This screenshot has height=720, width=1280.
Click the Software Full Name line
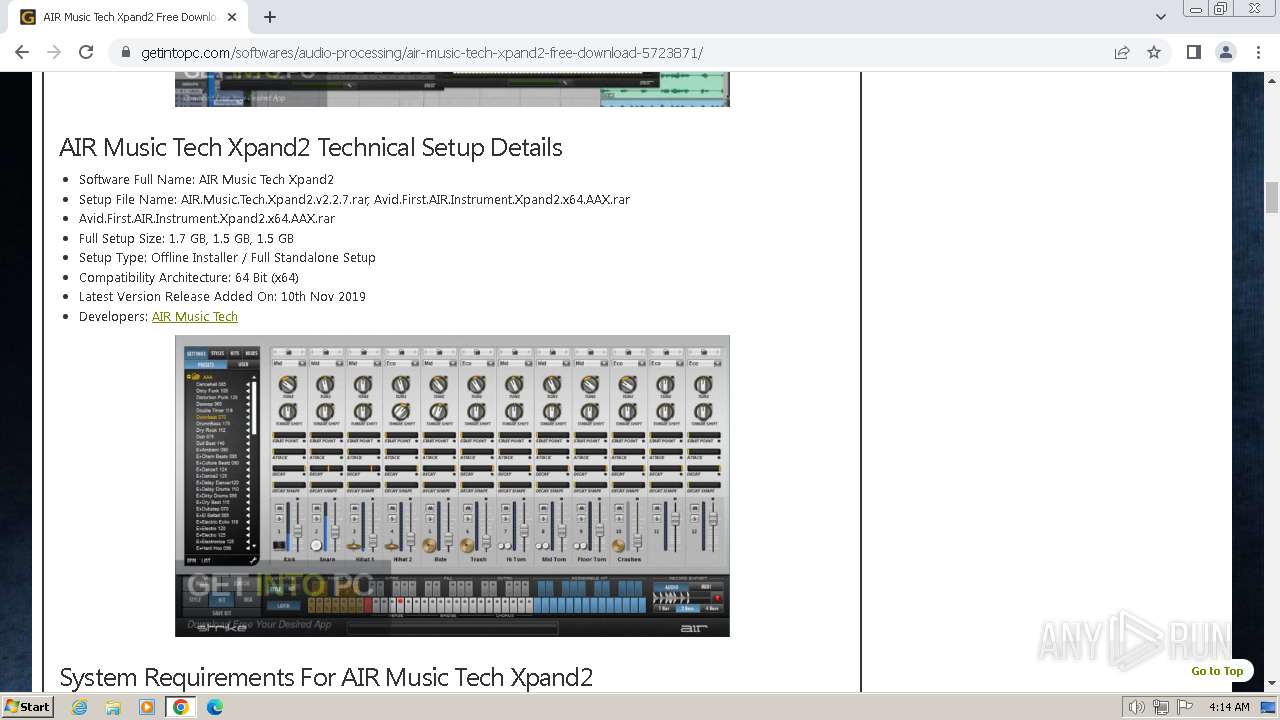tap(206, 180)
